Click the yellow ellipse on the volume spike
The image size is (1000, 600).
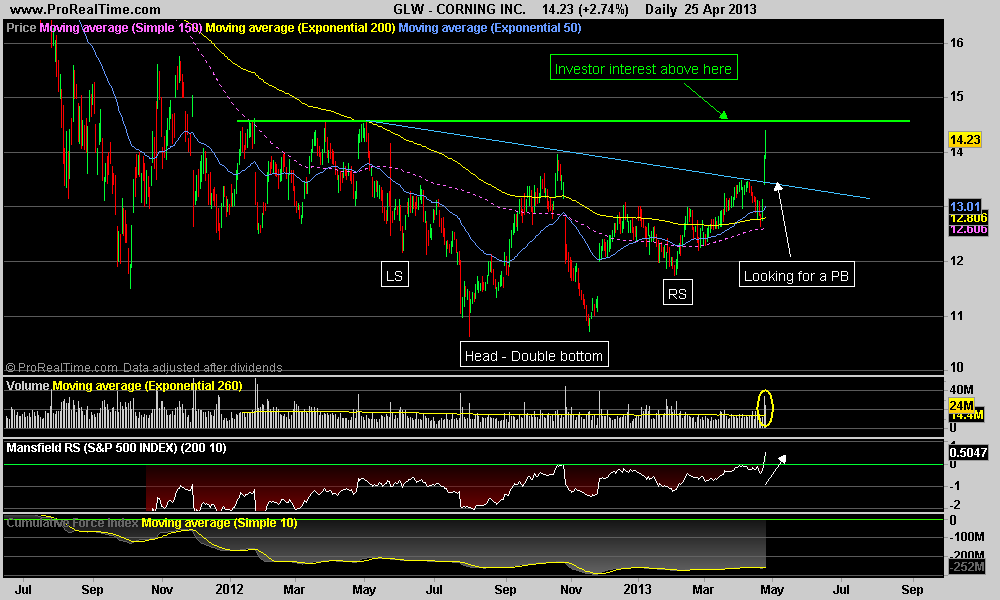[765, 408]
